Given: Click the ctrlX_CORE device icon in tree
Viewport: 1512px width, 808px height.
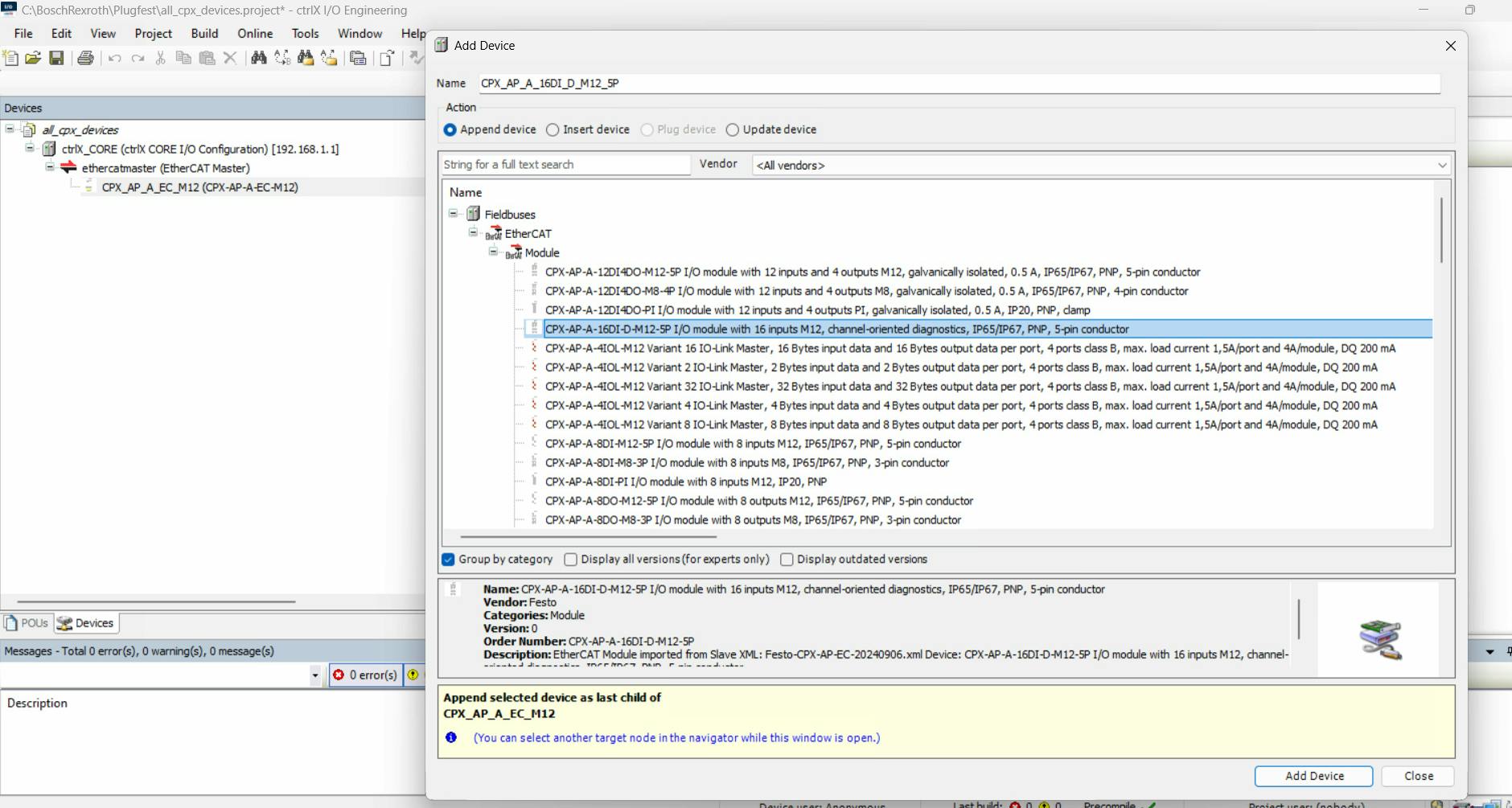Looking at the screenshot, I should click(49, 149).
